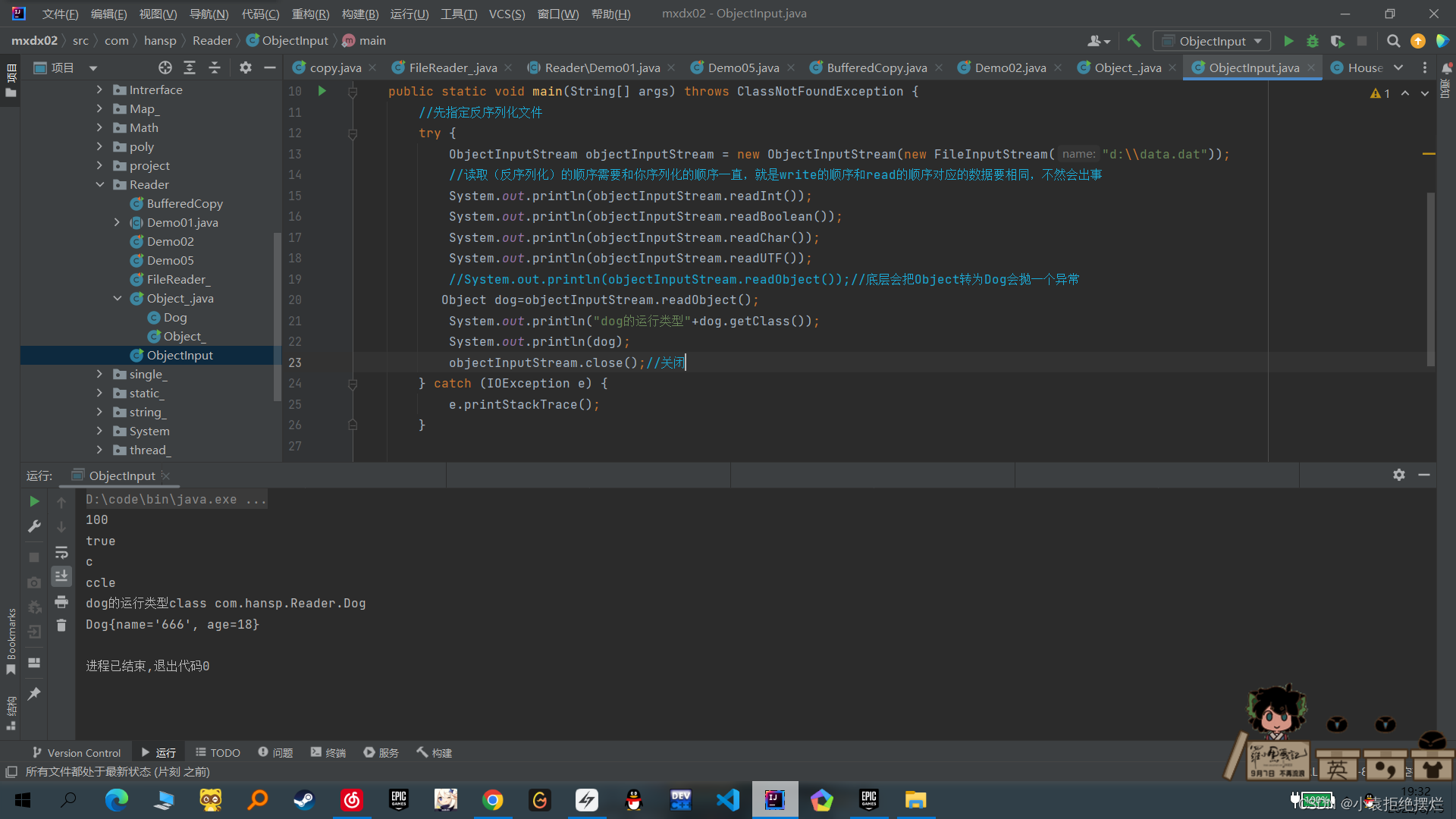The width and height of the screenshot is (1456, 819).
Task: Open the 重构(R) refactor menu
Action: [310, 14]
